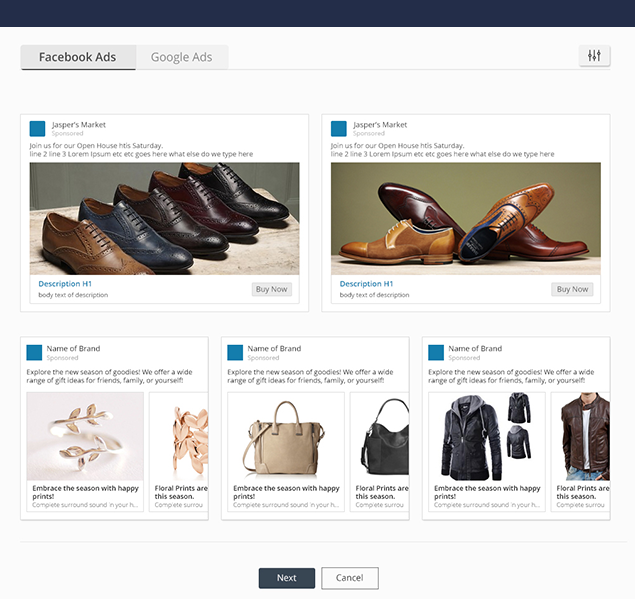Image resolution: width=635 pixels, height=599 pixels.
Task: Open the filter settings sliders icon
Action: point(594,55)
